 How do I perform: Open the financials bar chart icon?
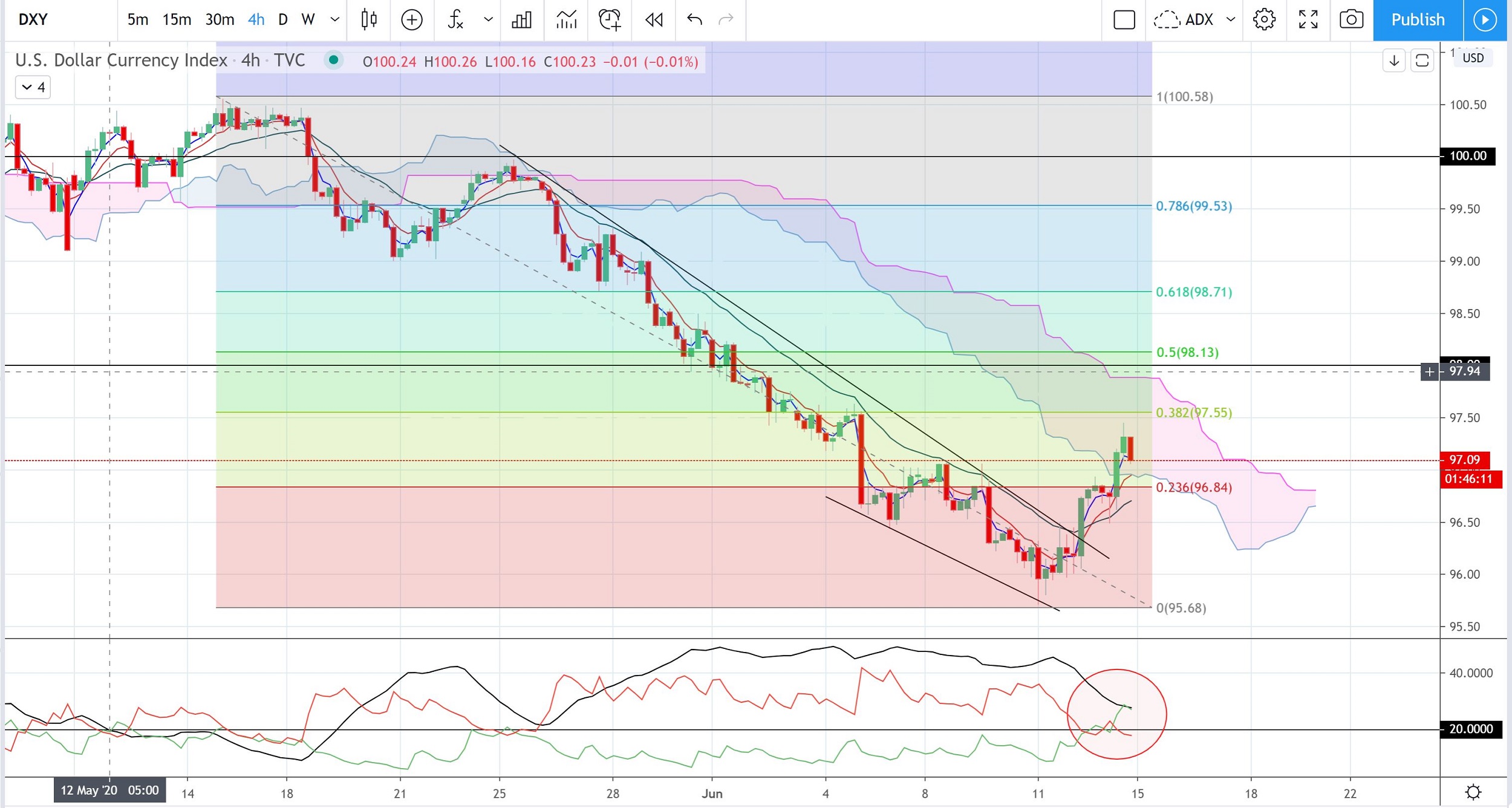coord(521,20)
